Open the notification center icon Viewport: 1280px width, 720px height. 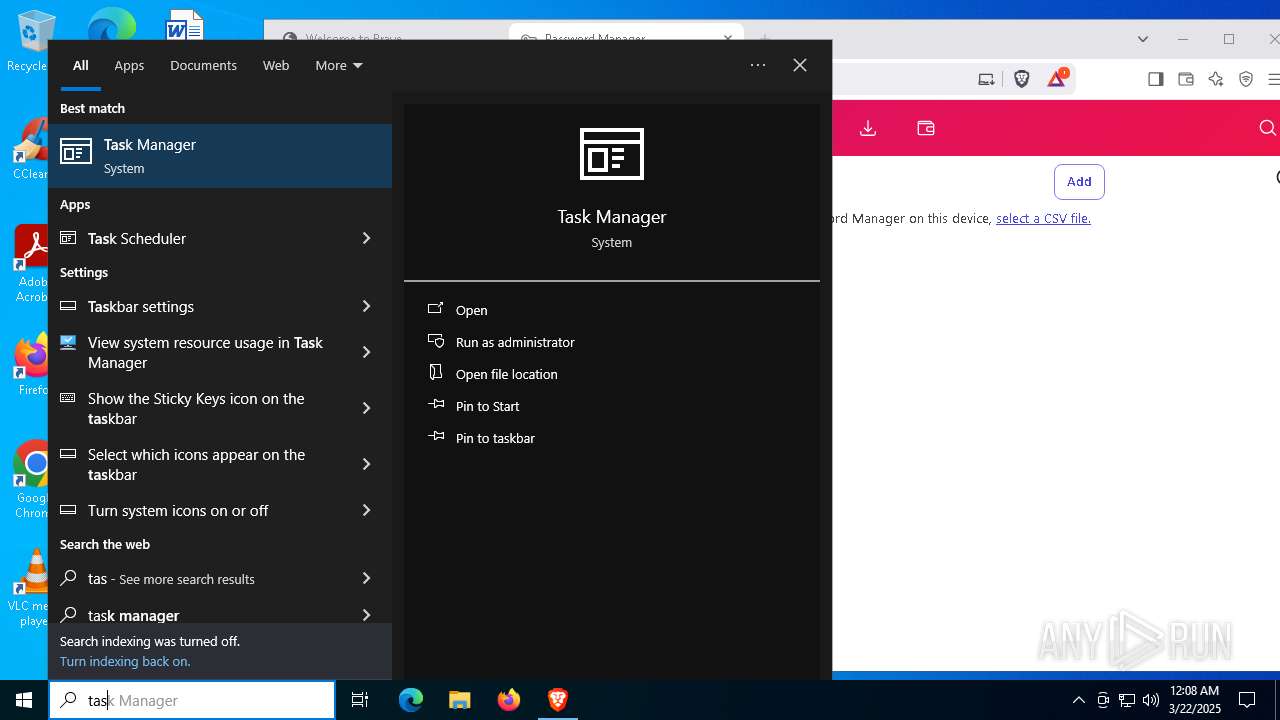[x=1247, y=700]
